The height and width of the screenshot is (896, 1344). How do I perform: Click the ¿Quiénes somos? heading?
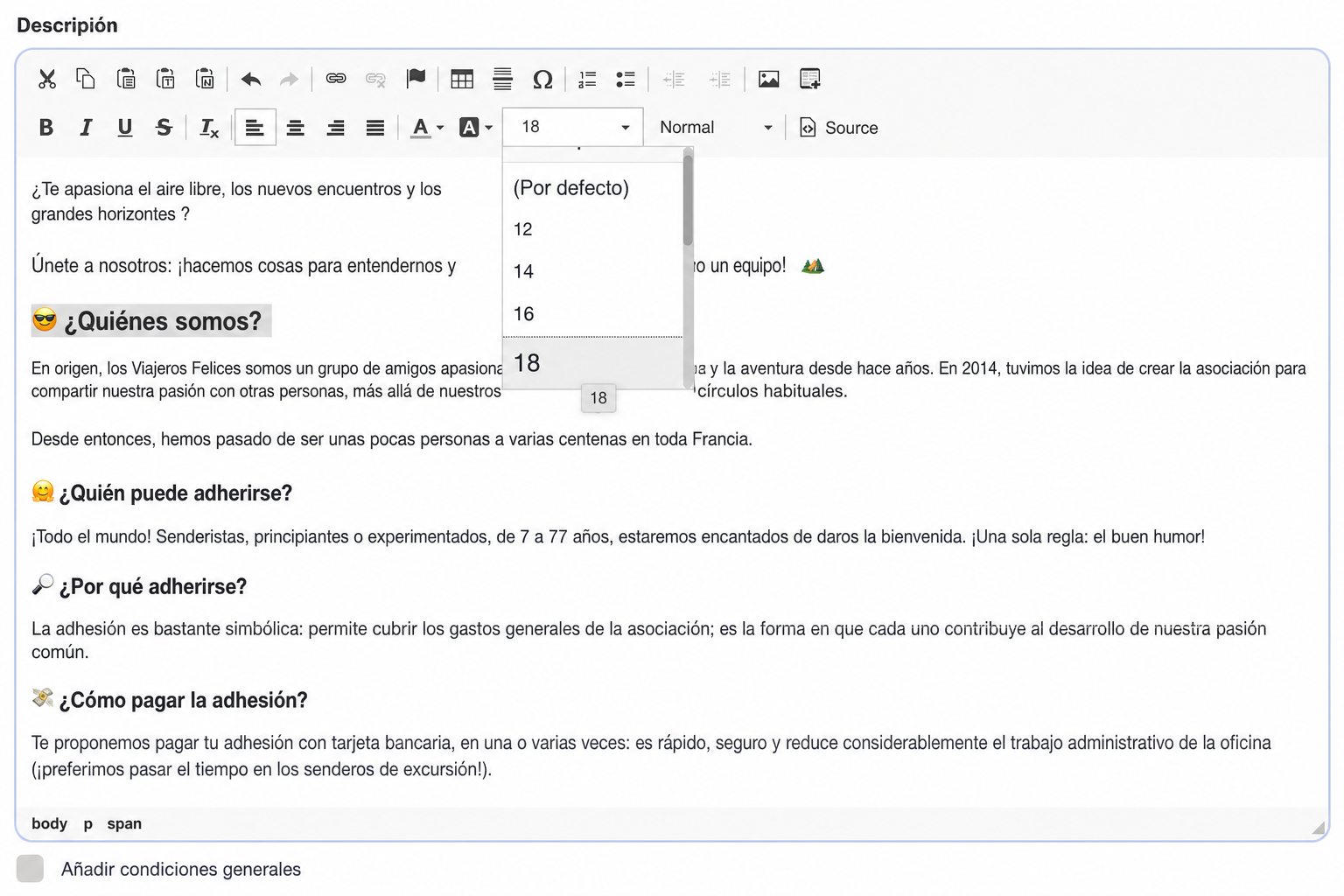[151, 321]
